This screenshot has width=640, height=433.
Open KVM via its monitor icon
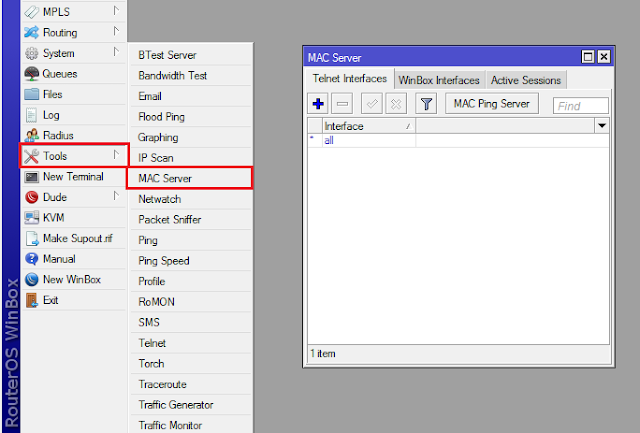pyautogui.click(x=31, y=218)
